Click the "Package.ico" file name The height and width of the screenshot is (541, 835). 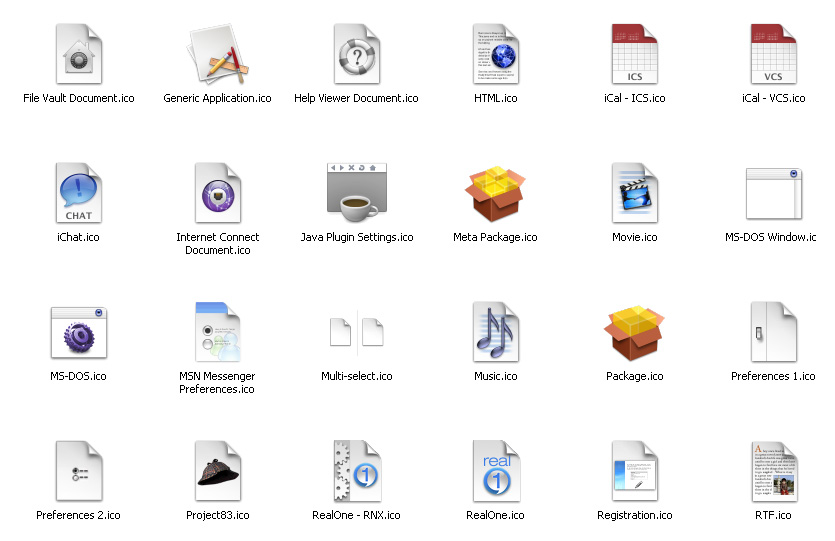(x=635, y=376)
